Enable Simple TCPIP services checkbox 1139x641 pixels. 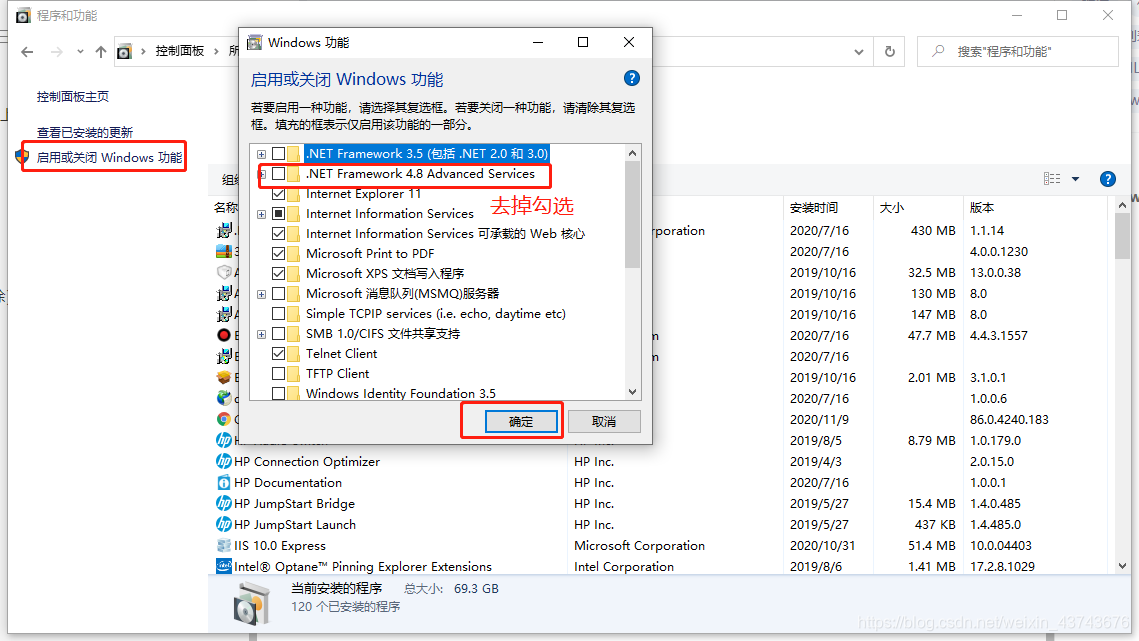278,314
